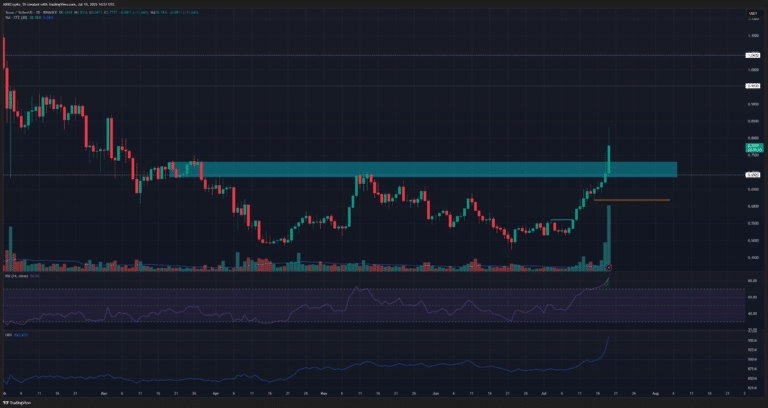This screenshot has width=768, height=408.
Task: Click the Aug label on the time axis
Action: [654, 395]
